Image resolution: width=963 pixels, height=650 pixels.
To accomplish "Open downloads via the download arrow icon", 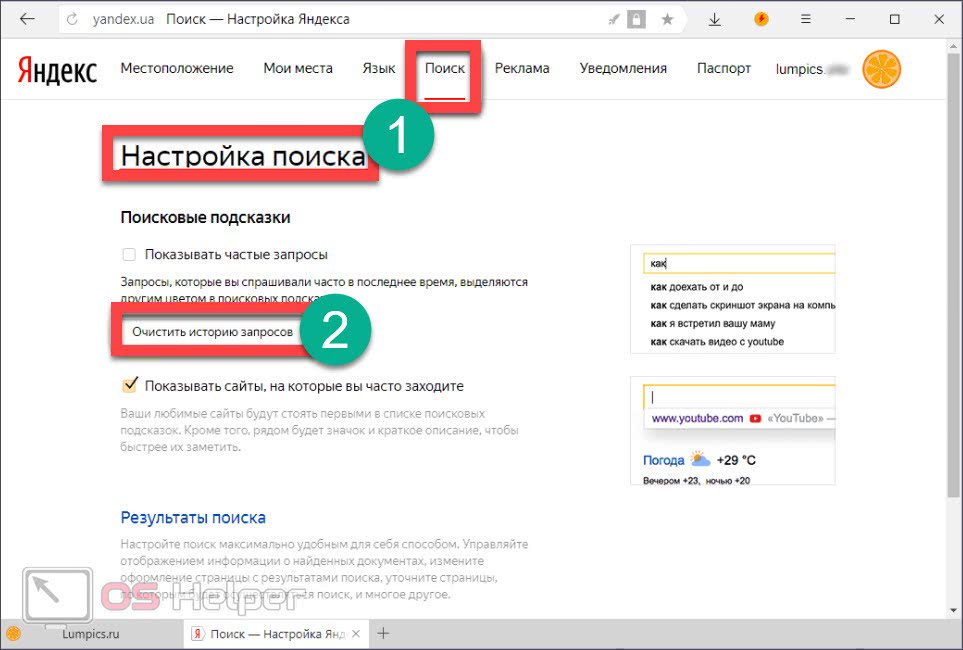I will tap(715, 20).
